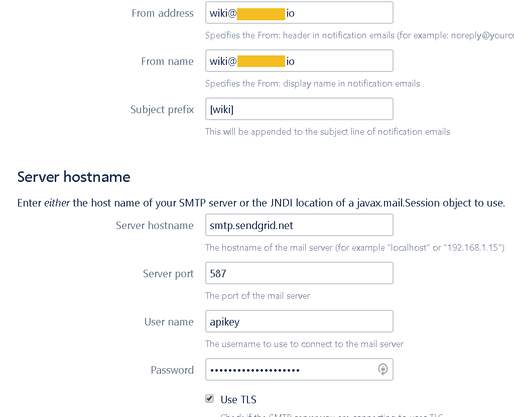Viewport: 514px width, 417px height.
Task: Click the User name label
Action: coord(169,322)
